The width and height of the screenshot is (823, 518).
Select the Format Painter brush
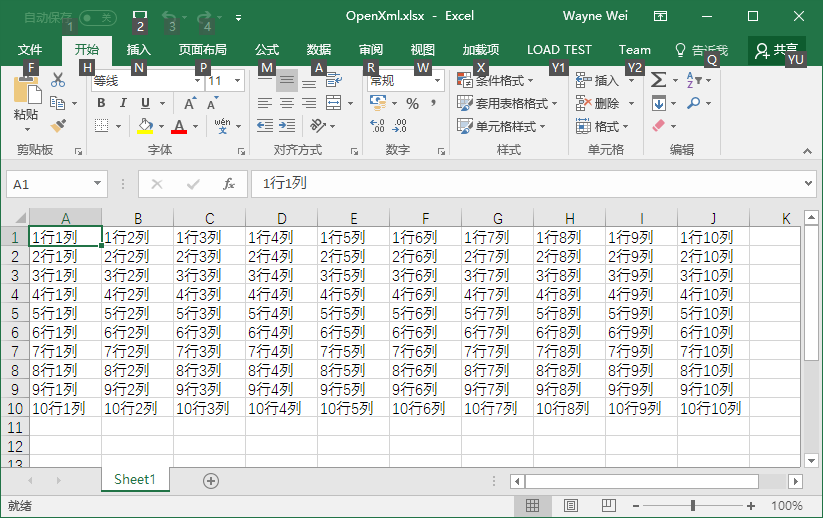tap(58, 126)
